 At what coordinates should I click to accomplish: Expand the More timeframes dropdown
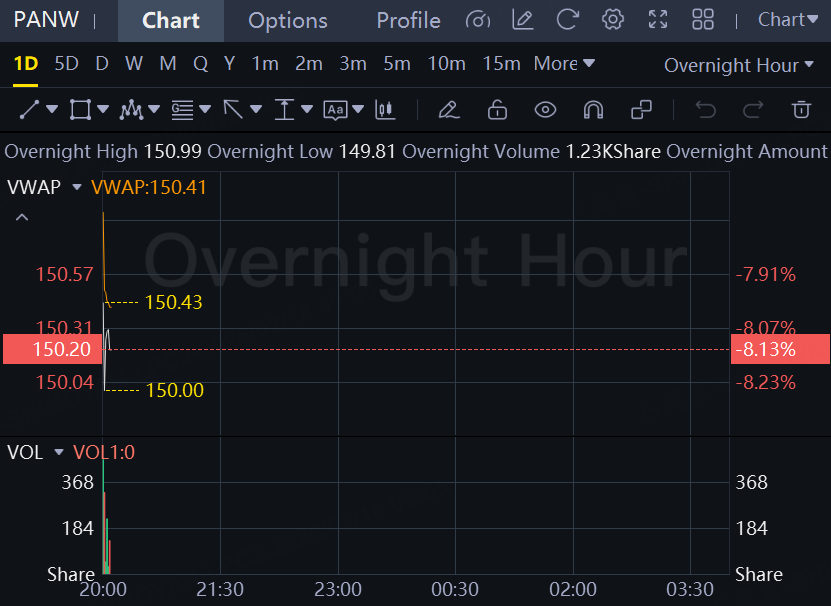564,64
